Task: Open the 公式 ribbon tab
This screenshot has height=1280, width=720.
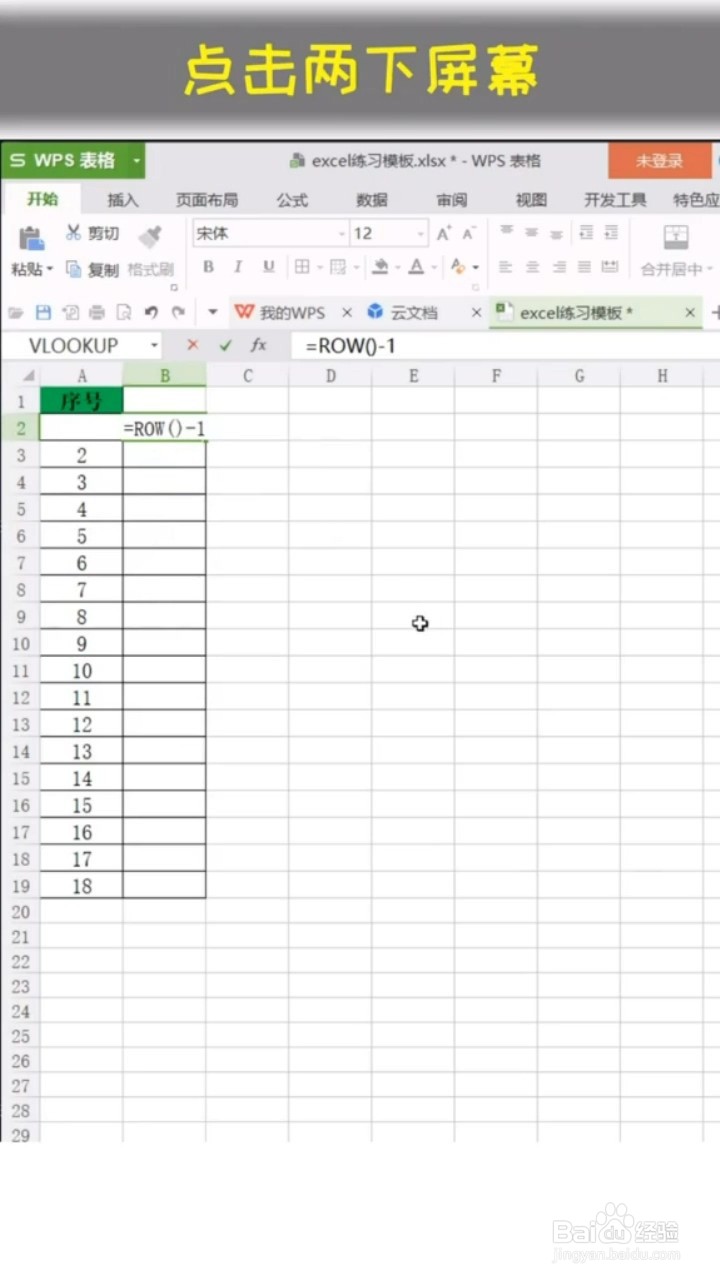Action: pos(292,199)
